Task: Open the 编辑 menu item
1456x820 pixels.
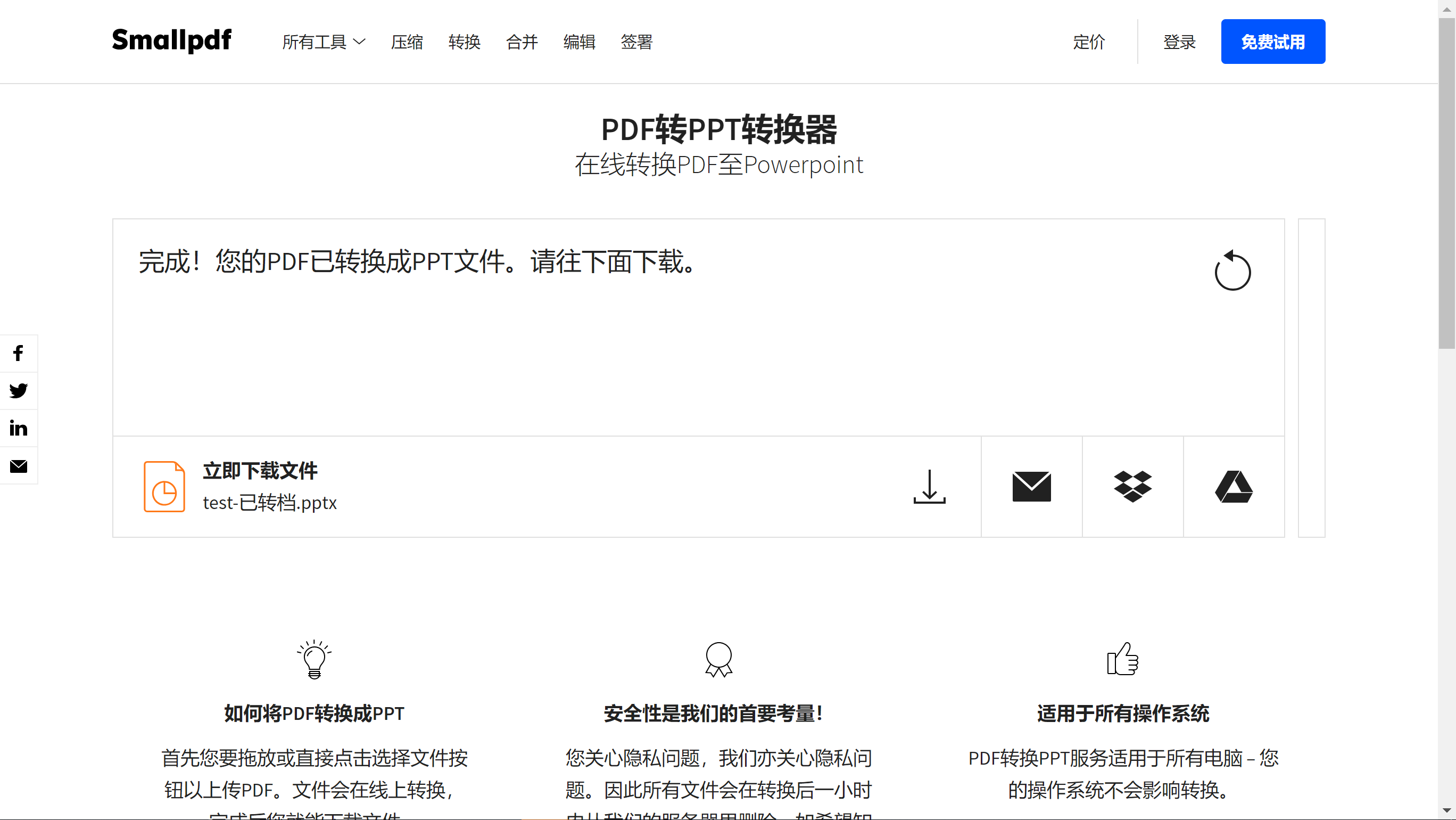Action: (x=580, y=42)
